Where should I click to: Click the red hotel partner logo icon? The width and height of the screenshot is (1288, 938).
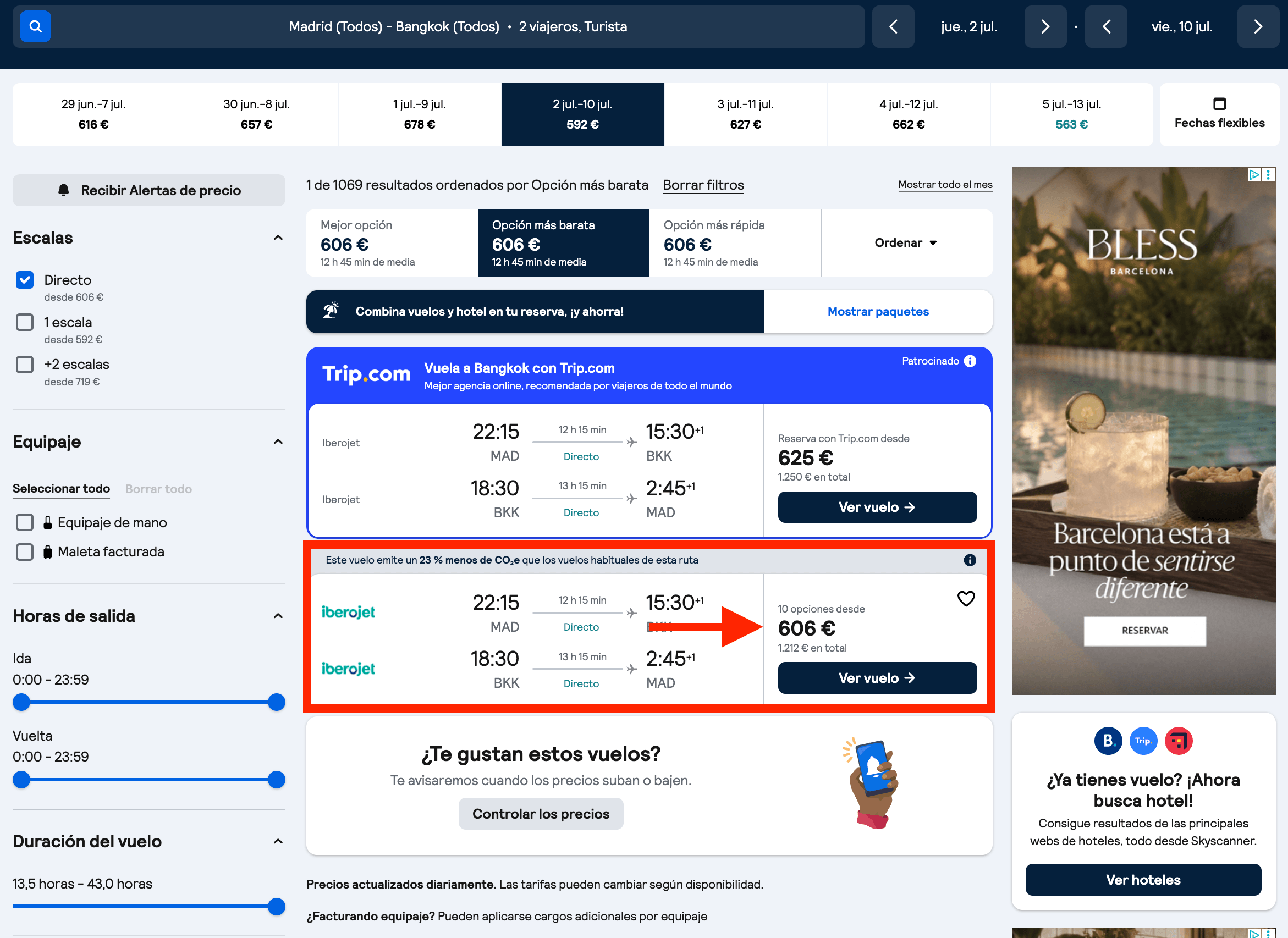click(1179, 741)
